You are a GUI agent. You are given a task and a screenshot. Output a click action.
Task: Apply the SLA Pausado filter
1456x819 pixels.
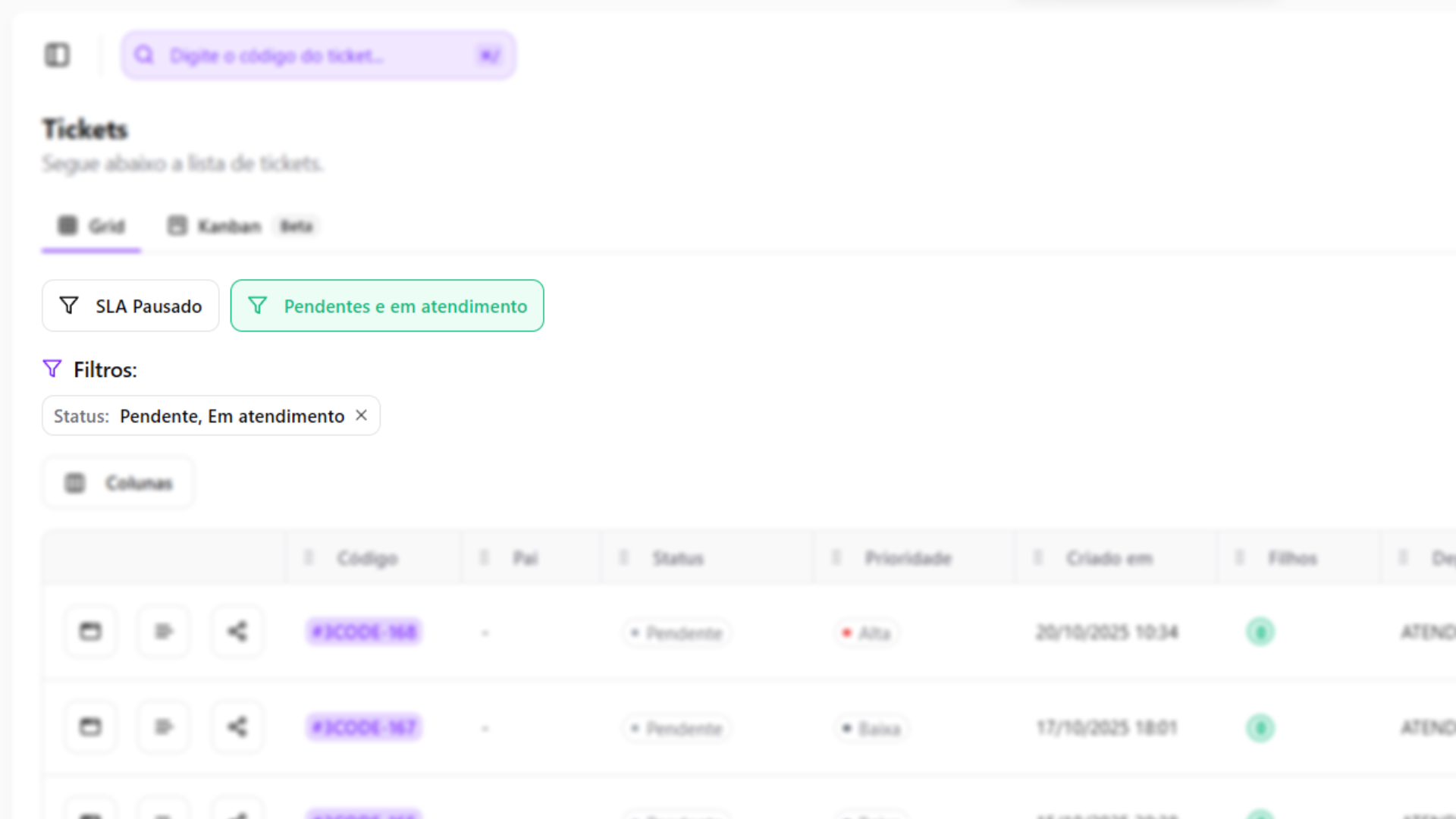130,306
